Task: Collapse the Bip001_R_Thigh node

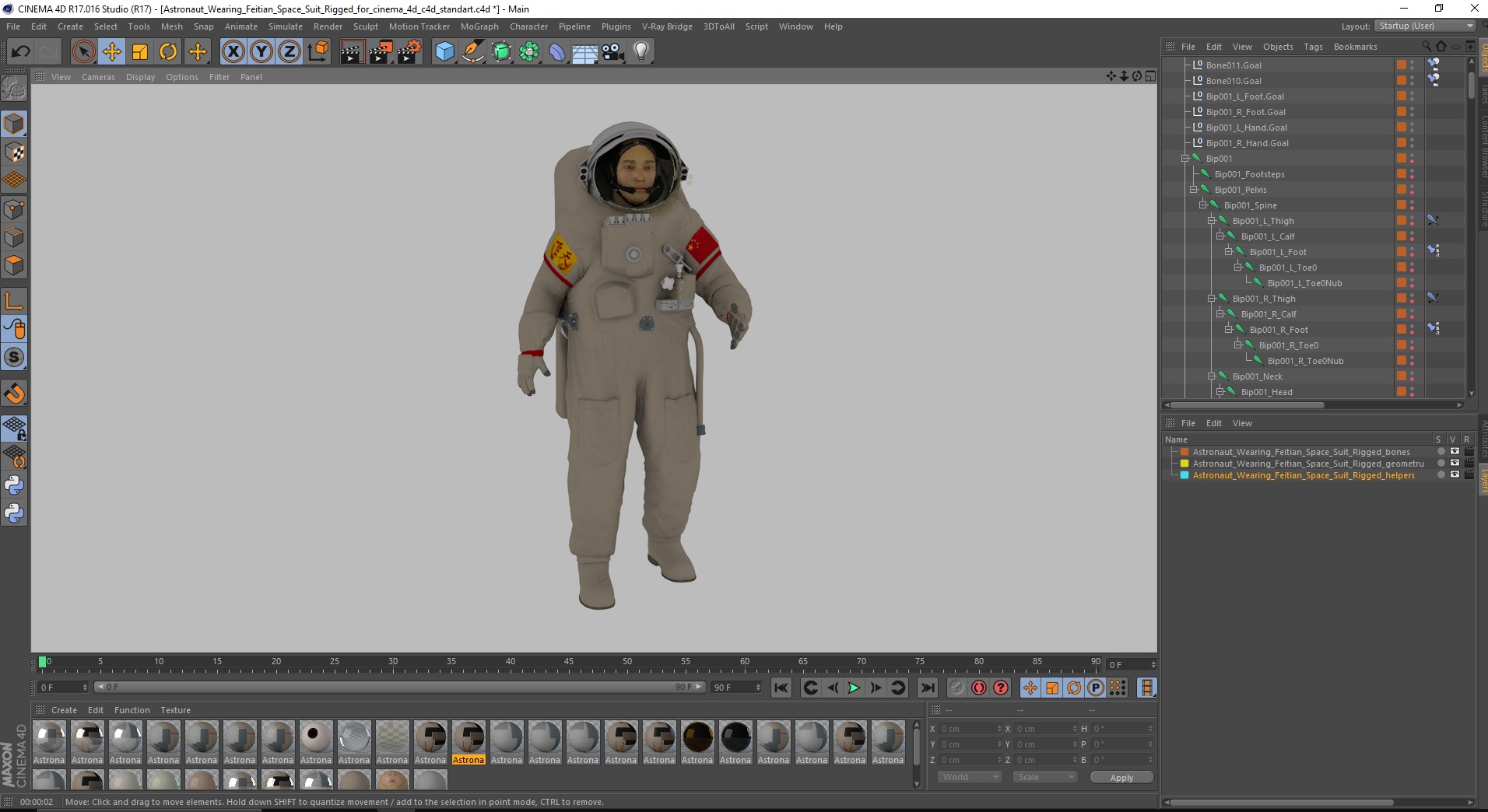Action: (1211, 299)
